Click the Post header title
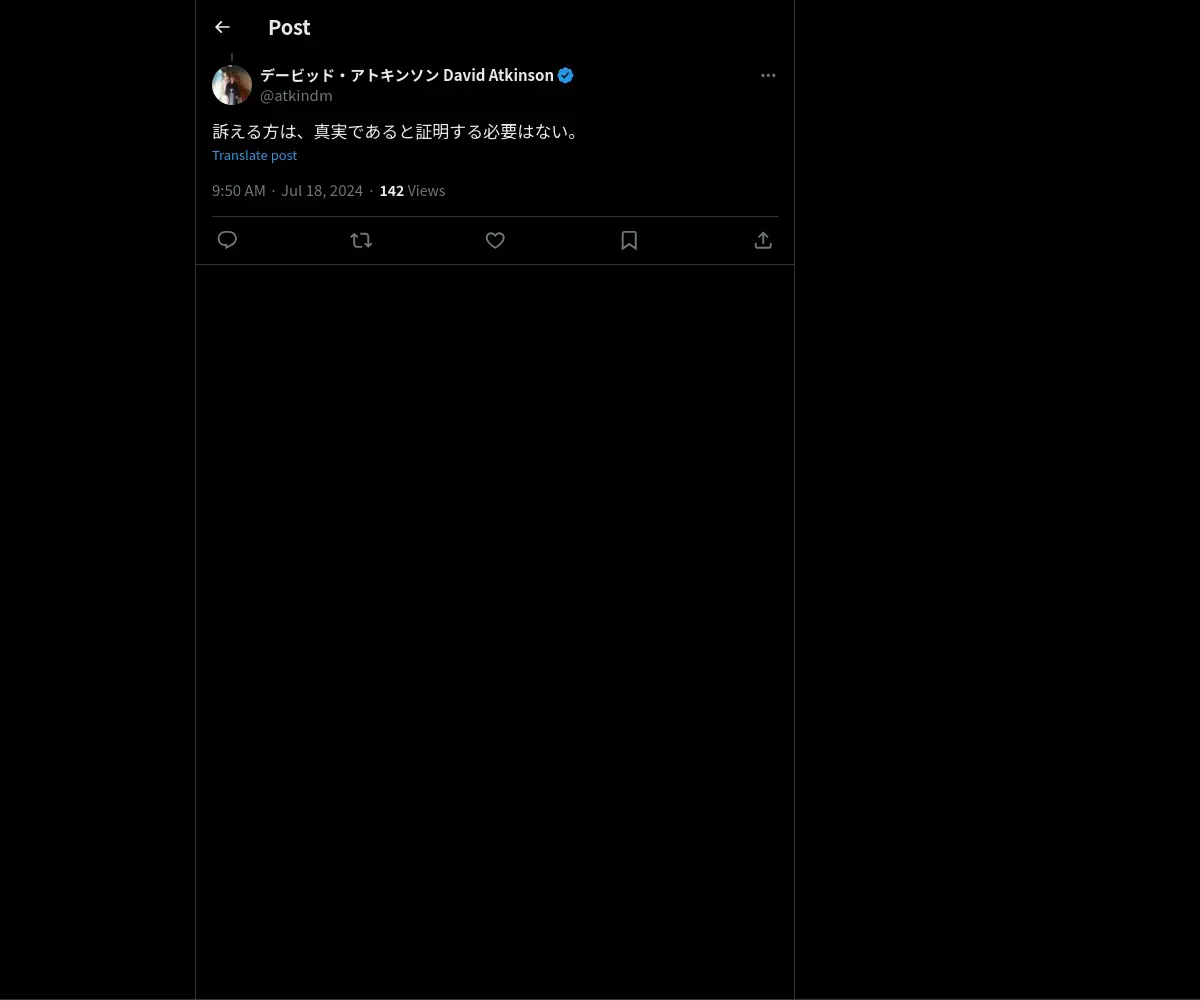This screenshot has width=1200, height=1000. point(289,27)
